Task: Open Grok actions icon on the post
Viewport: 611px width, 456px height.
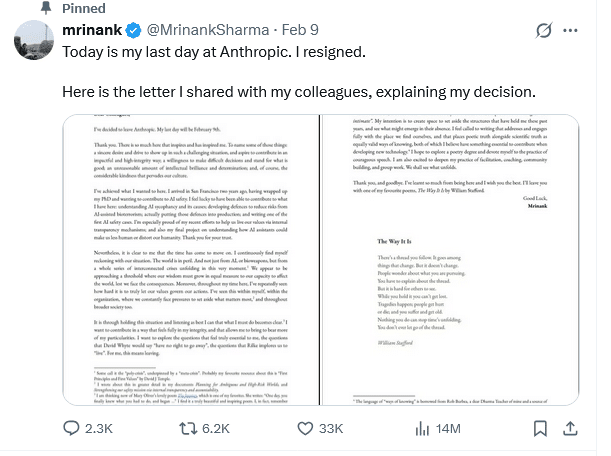Action: (545, 31)
